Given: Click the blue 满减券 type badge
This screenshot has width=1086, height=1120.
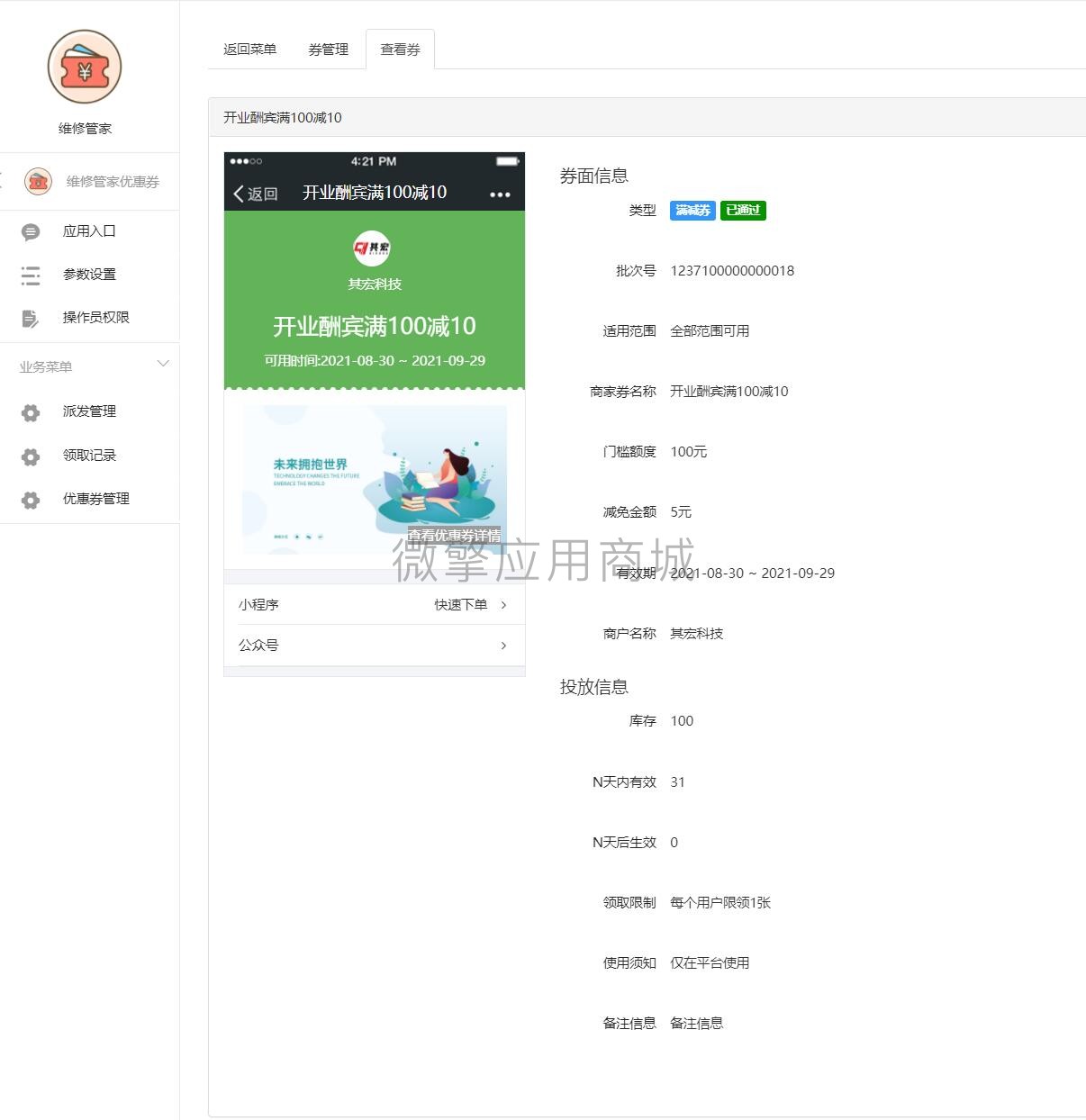Looking at the screenshot, I should pos(692,211).
